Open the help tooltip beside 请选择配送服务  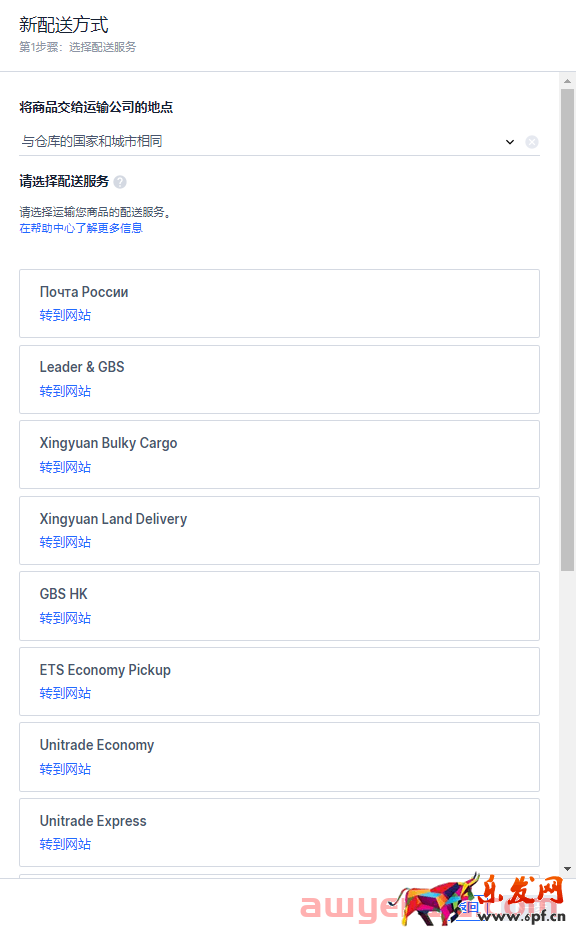(x=118, y=181)
